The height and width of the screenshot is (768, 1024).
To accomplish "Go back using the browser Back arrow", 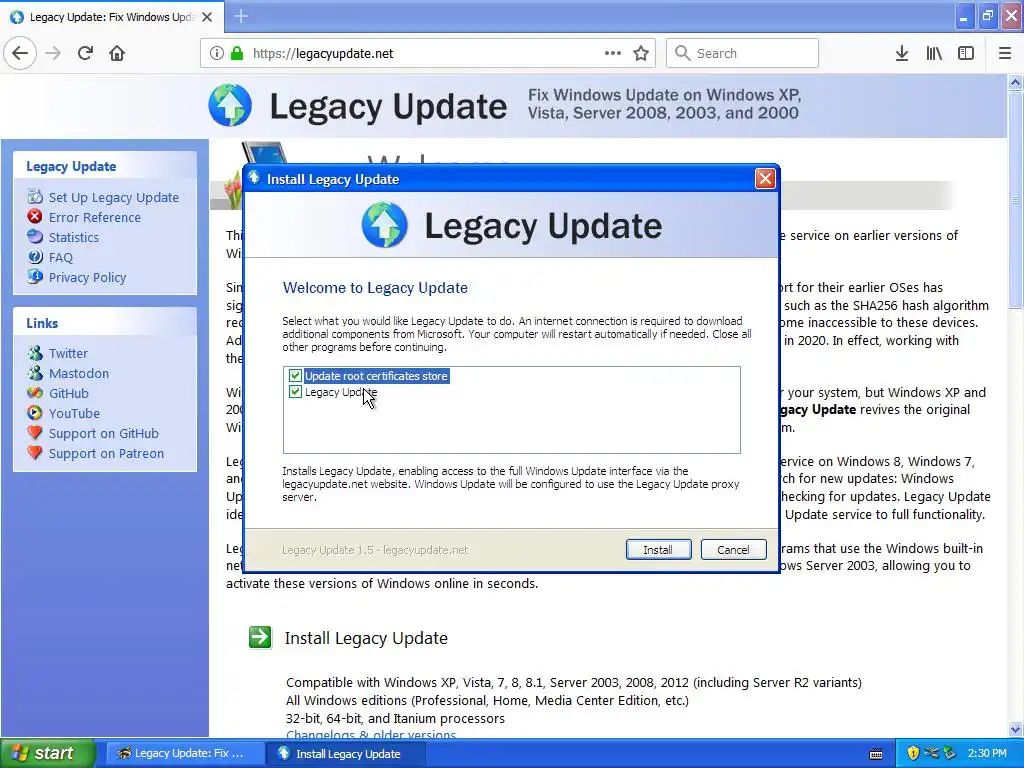I will [x=20, y=54].
